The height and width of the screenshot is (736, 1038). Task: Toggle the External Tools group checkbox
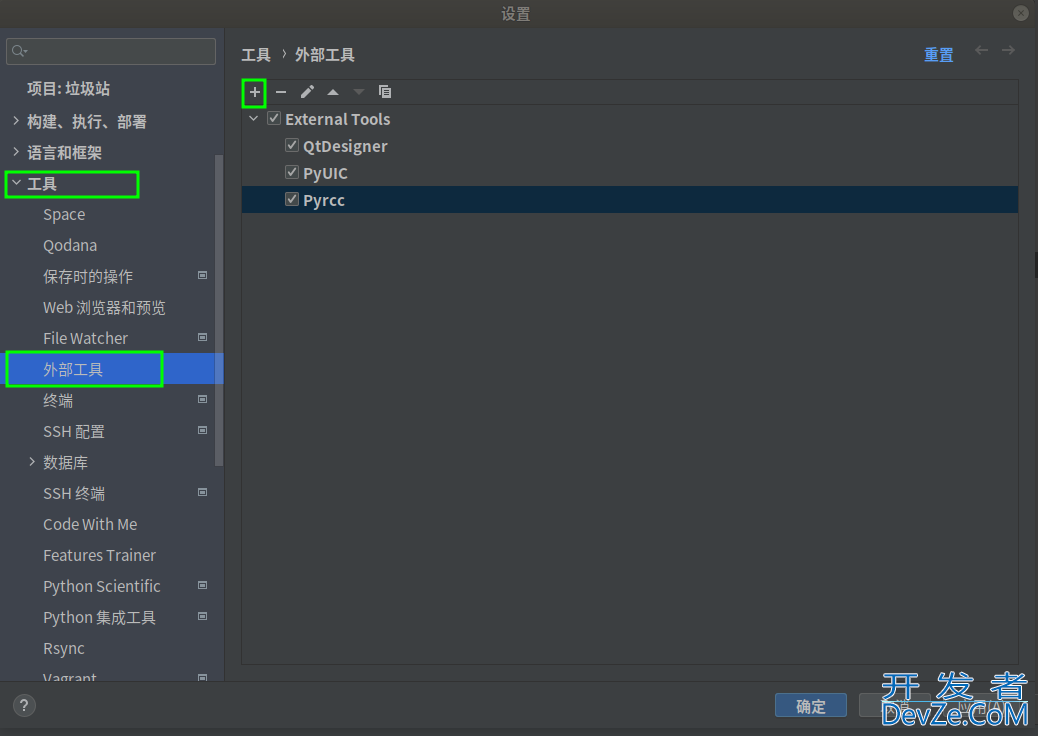click(274, 118)
